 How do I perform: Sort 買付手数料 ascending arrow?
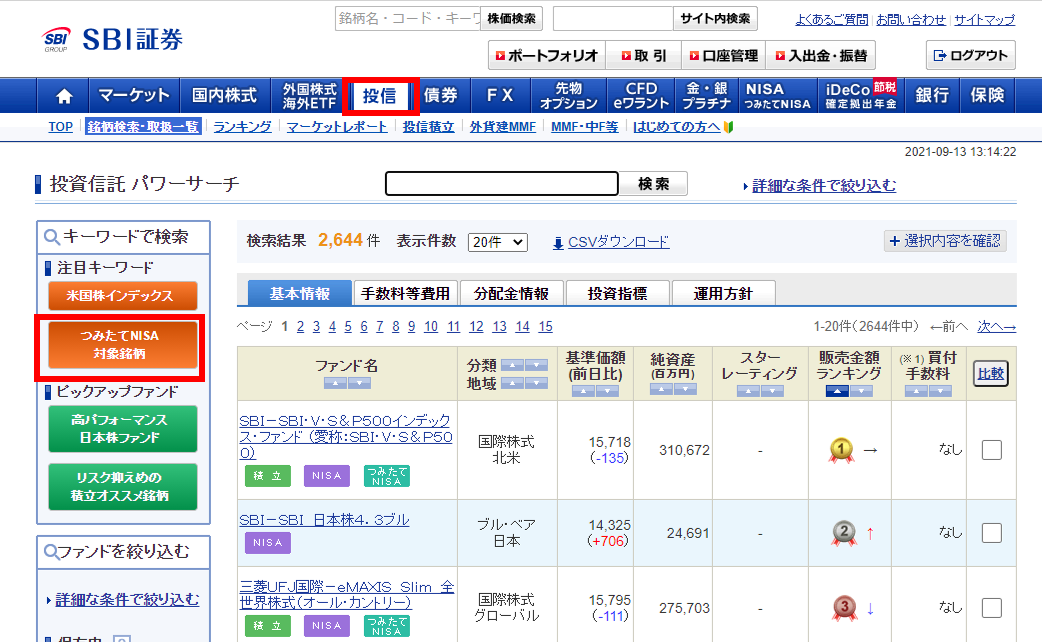(x=916, y=391)
